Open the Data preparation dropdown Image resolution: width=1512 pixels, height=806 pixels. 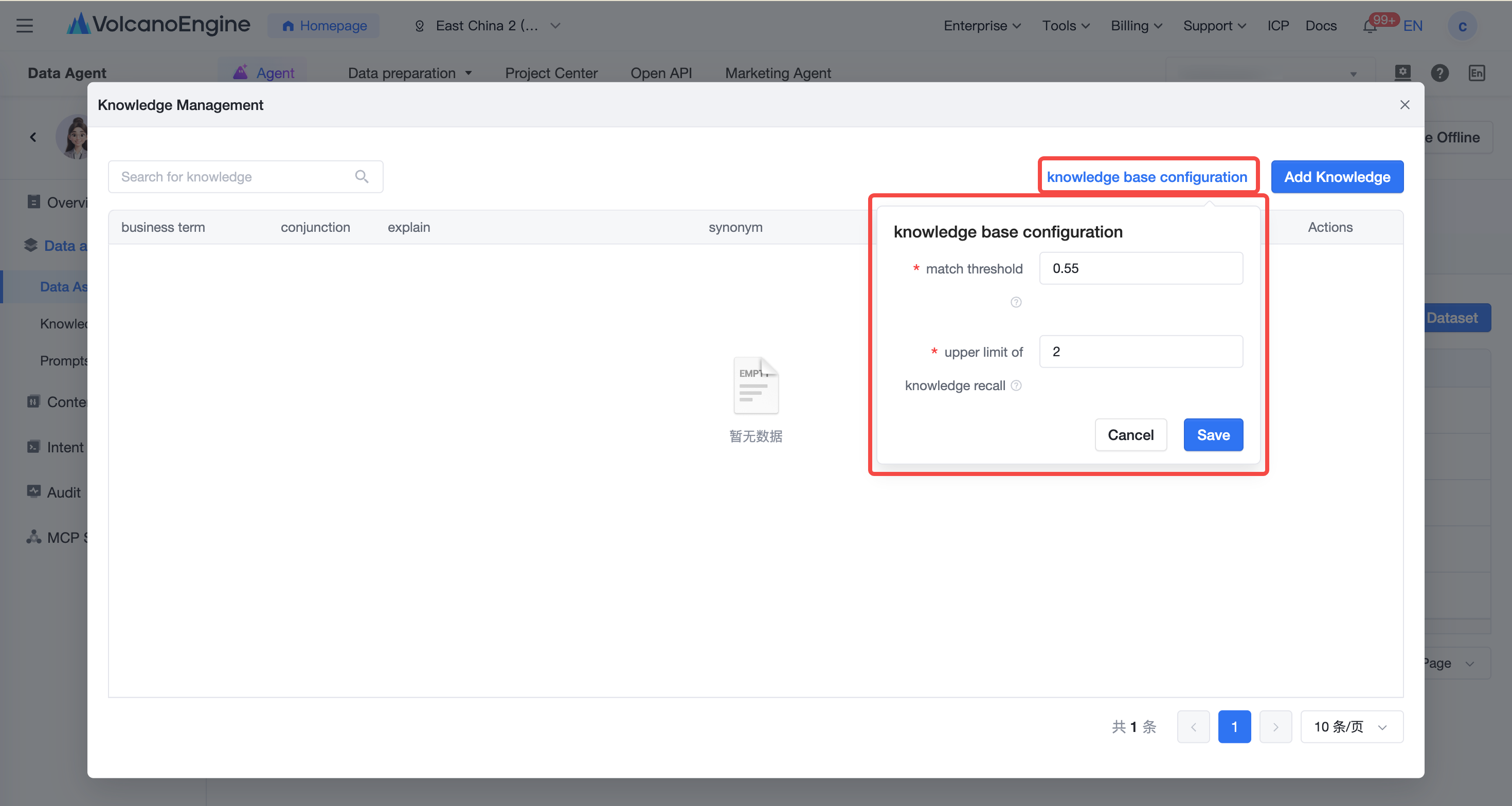410,74
